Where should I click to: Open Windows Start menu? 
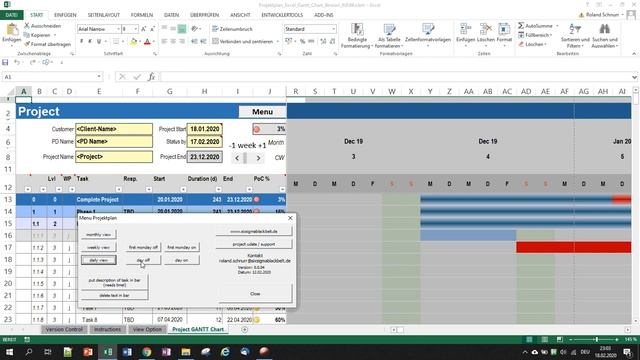[9, 352]
